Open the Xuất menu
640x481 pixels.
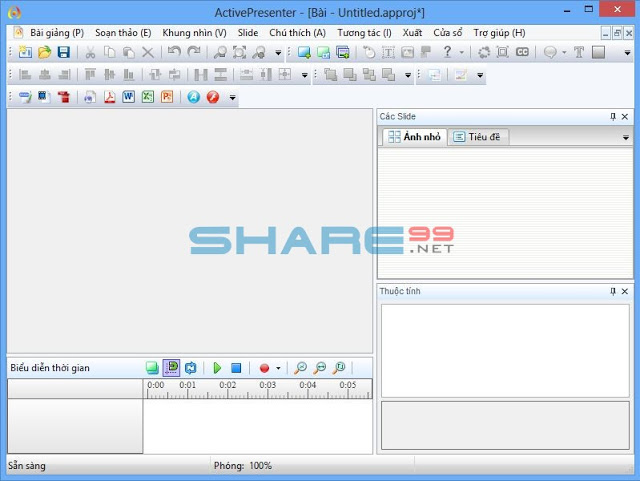pos(412,33)
